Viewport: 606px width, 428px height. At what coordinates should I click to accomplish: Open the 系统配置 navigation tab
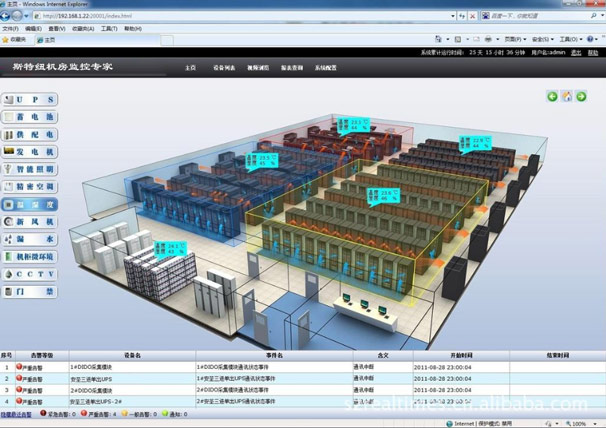tap(326, 67)
